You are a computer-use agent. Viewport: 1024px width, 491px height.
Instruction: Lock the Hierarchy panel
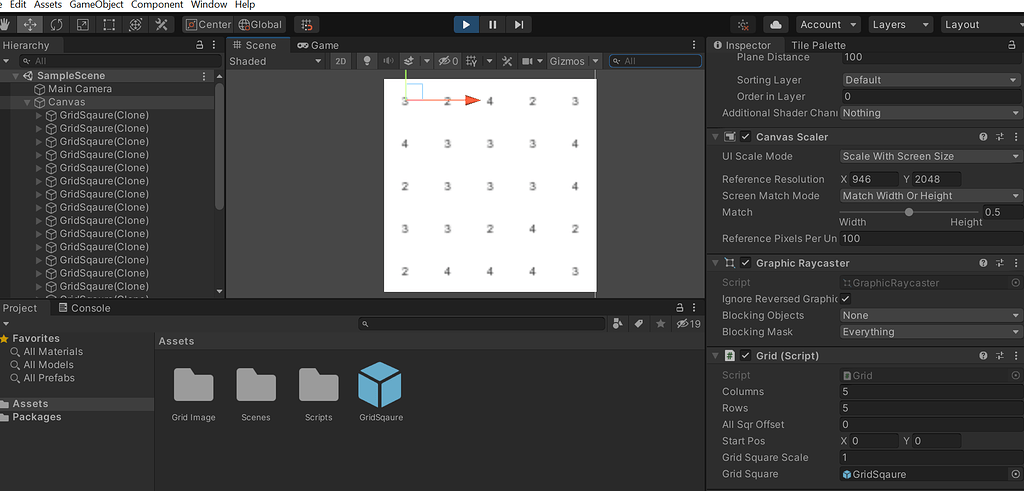200,45
